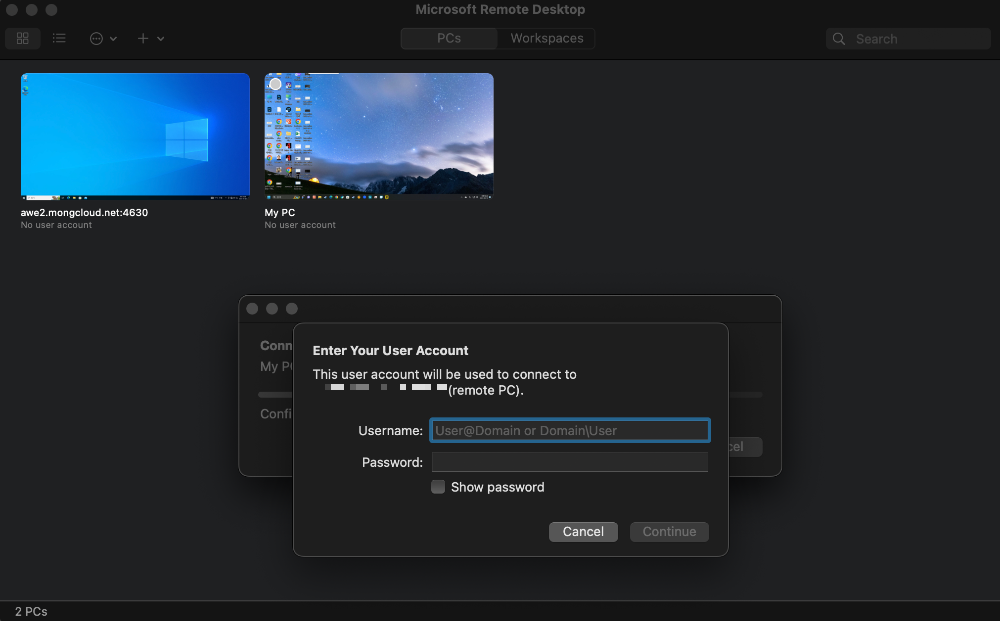
Task: Click the Password input field
Action: [570, 462]
